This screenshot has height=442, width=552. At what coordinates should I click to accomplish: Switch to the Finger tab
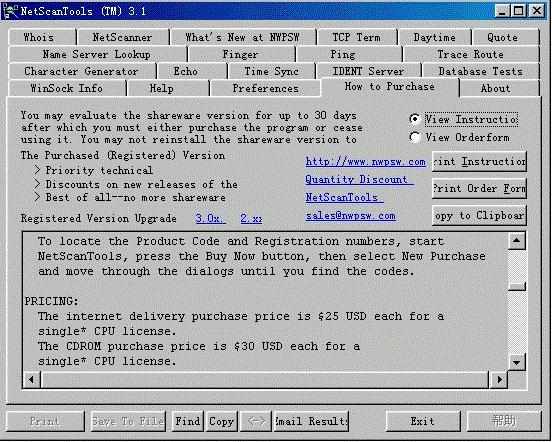(241, 54)
